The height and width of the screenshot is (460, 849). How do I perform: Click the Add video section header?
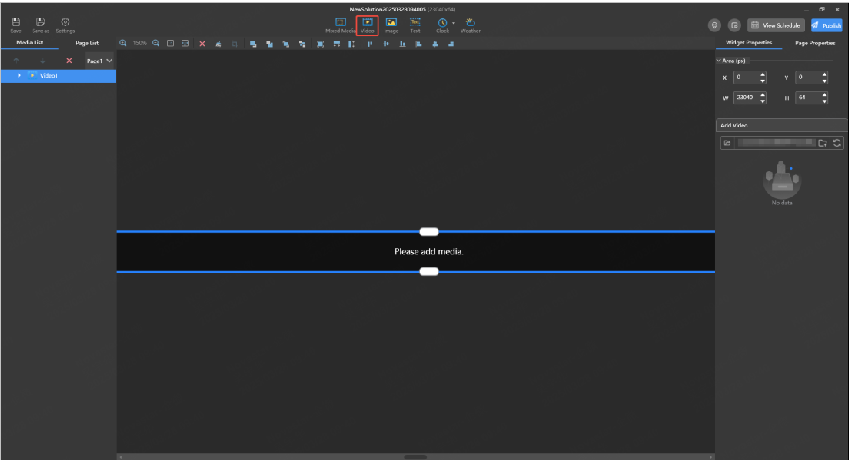tap(781, 125)
